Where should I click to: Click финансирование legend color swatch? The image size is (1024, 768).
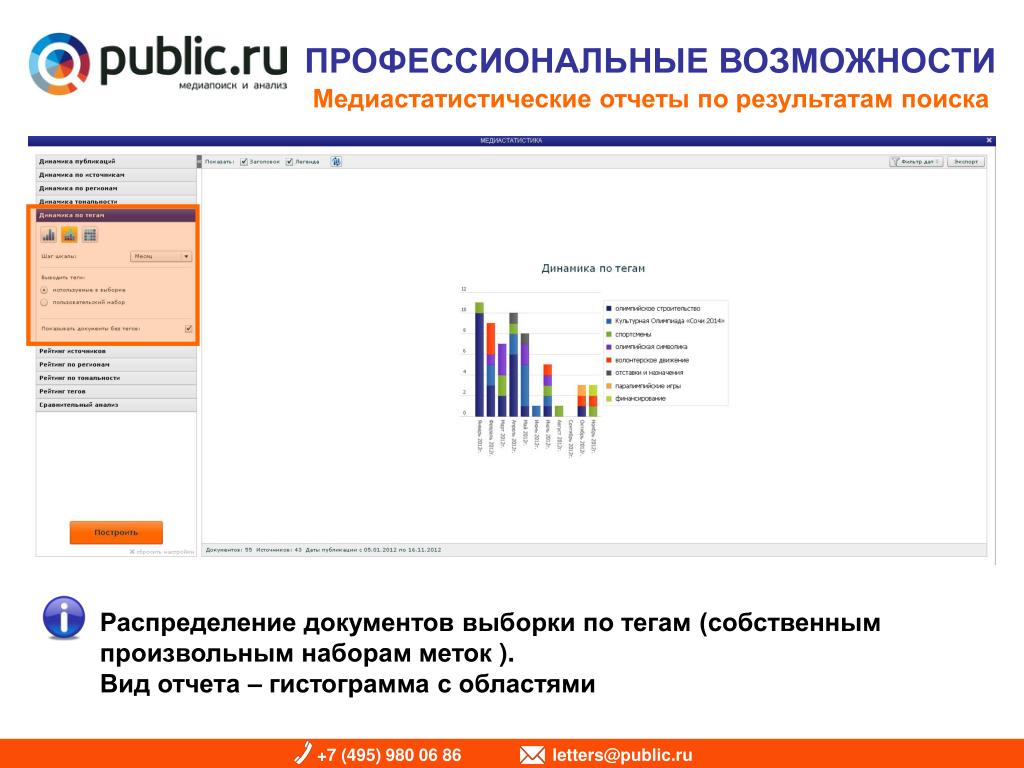609,398
